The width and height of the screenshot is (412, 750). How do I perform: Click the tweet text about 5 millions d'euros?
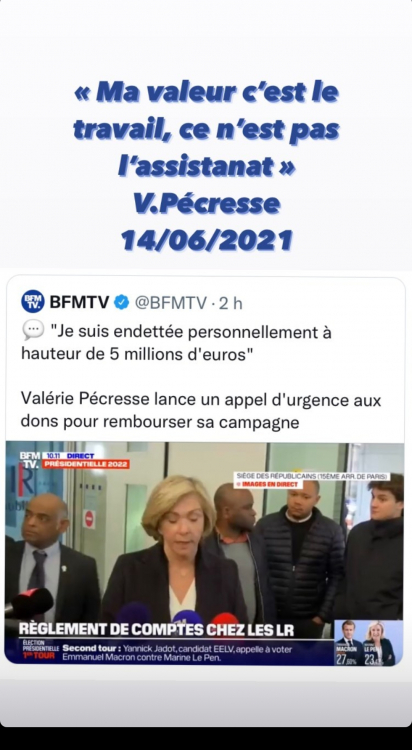pos(176,343)
